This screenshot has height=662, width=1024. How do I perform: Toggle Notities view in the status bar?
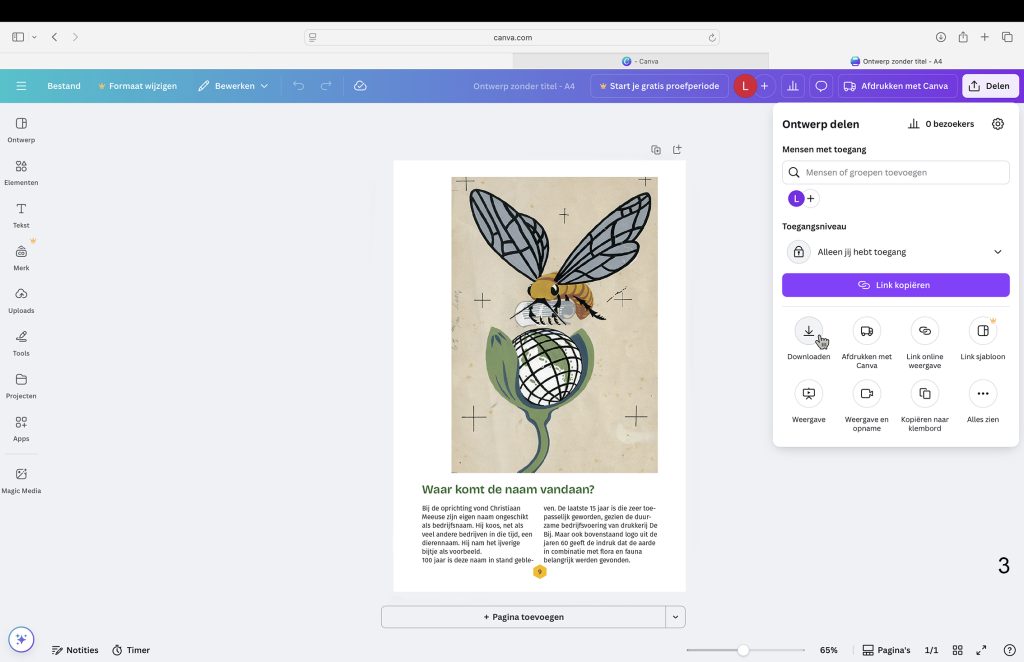[75, 650]
